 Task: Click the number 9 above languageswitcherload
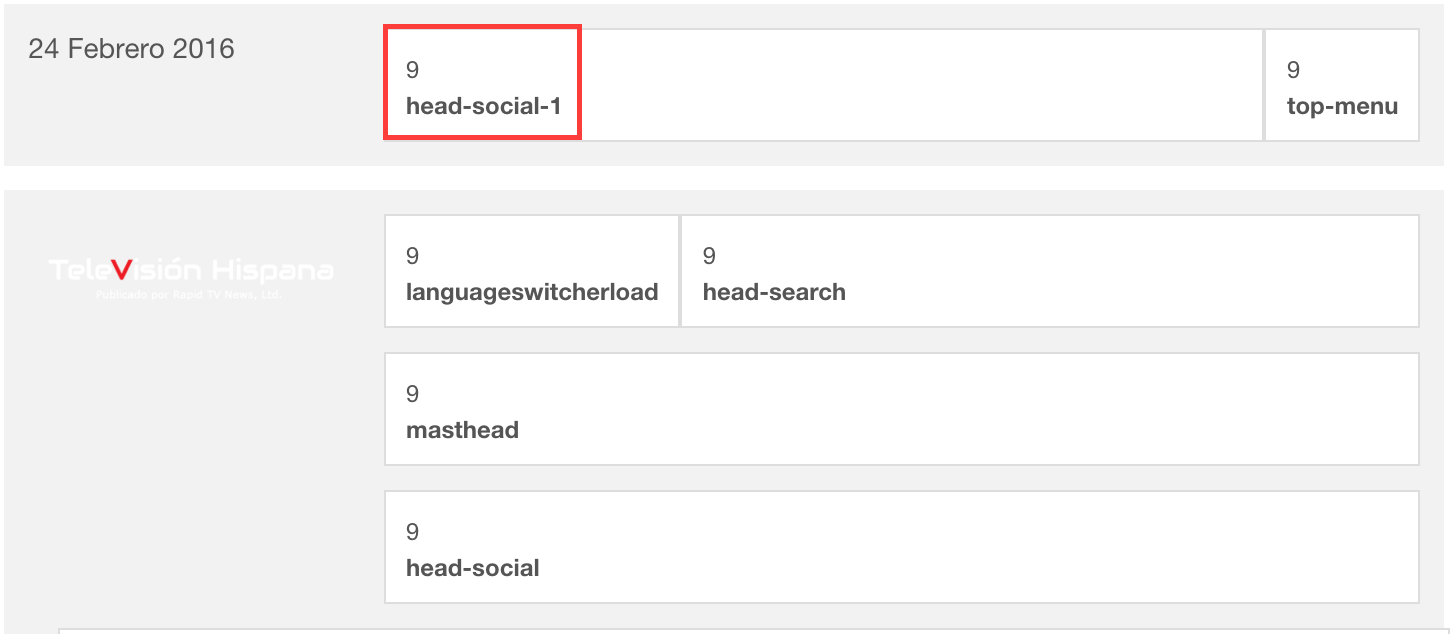[412, 256]
